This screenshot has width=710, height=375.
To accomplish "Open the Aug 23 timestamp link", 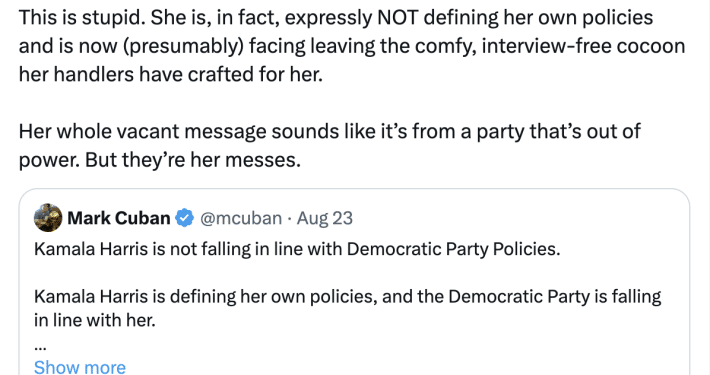I will (x=325, y=218).
